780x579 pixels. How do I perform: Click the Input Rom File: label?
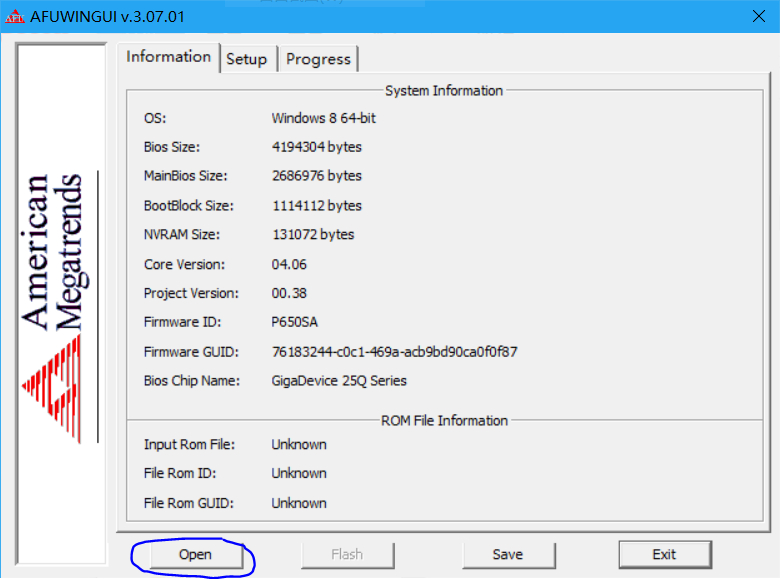[x=189, y=445]
